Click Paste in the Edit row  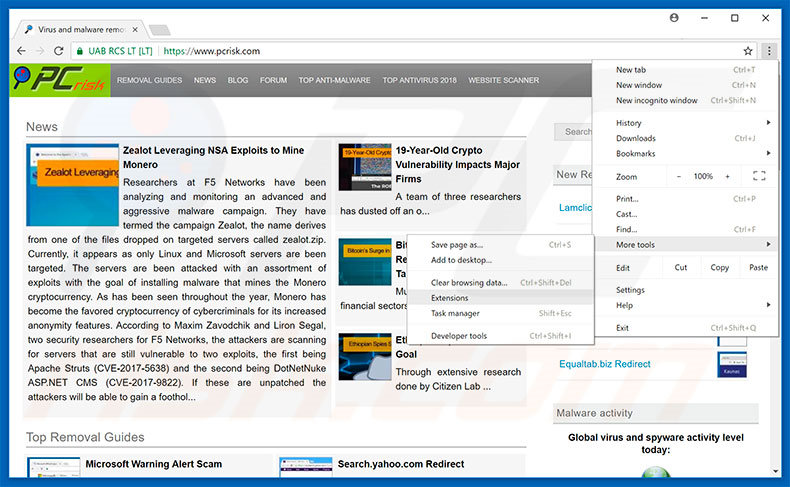tap(758, 267)
